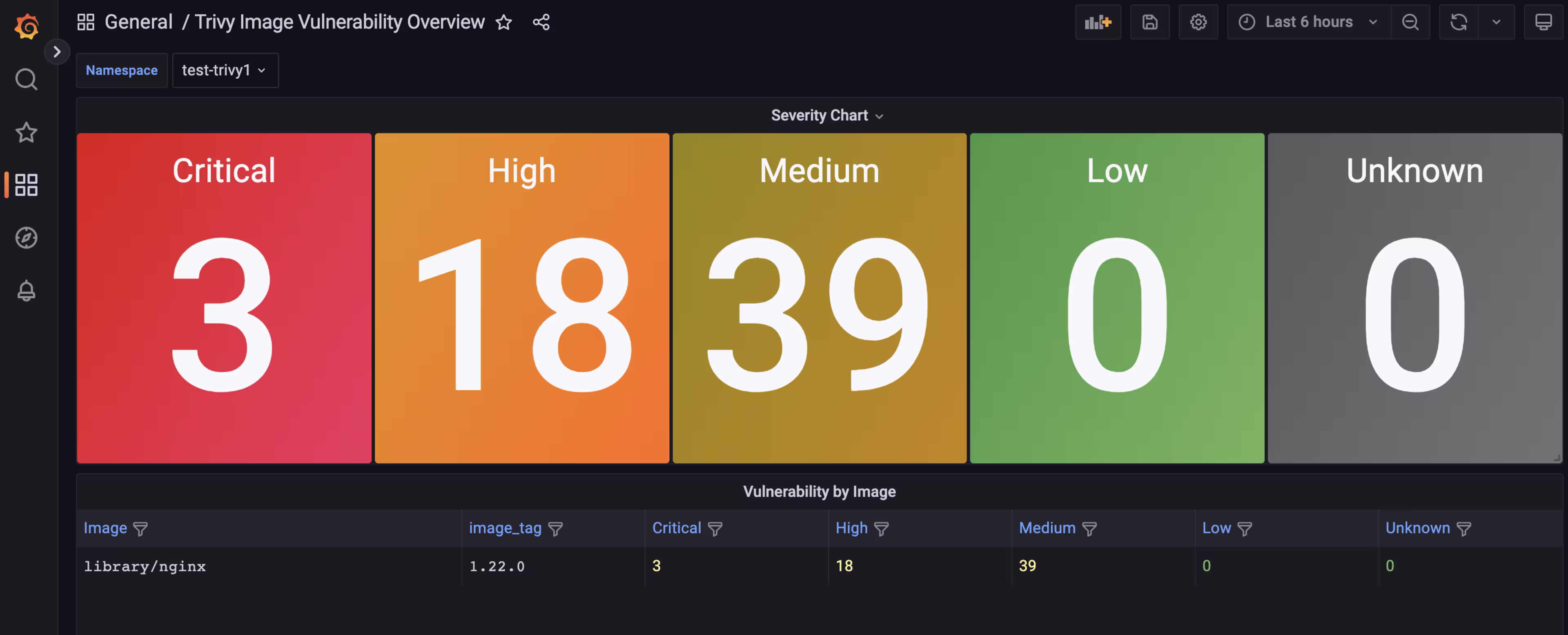Expand the refresh interval dropdown arrow
1568x635 pixels.
pos(1496,22)
